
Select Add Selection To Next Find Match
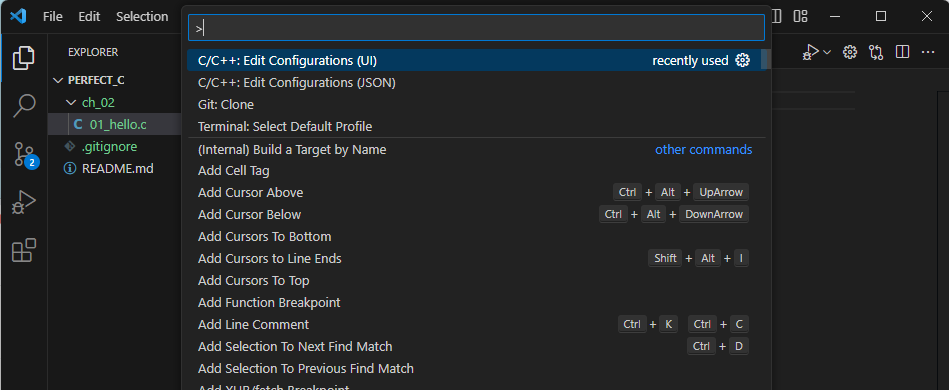(476, 346)
